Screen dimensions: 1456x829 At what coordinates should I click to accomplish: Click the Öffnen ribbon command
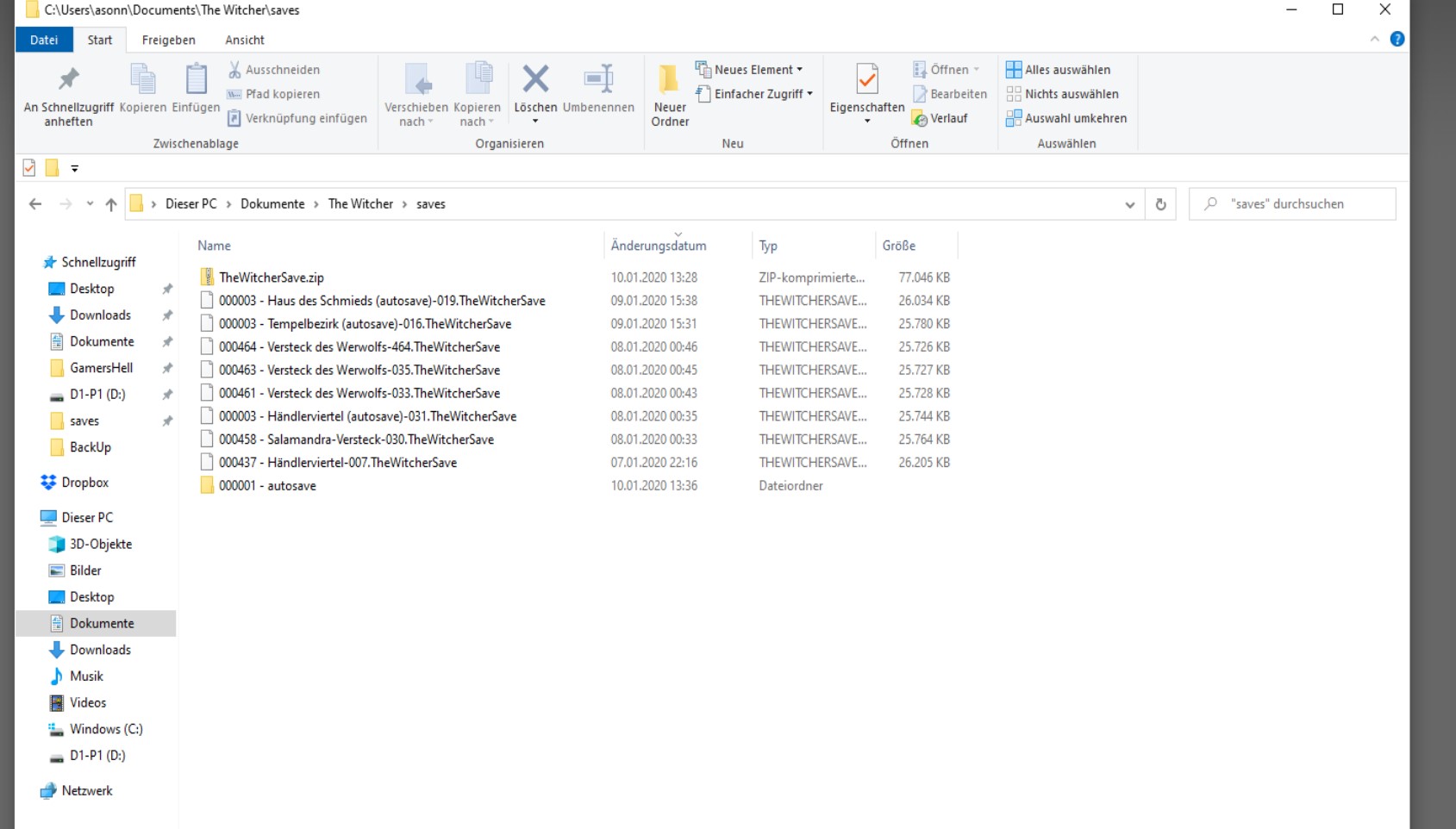pyautogui.click(x=946, y=70)
